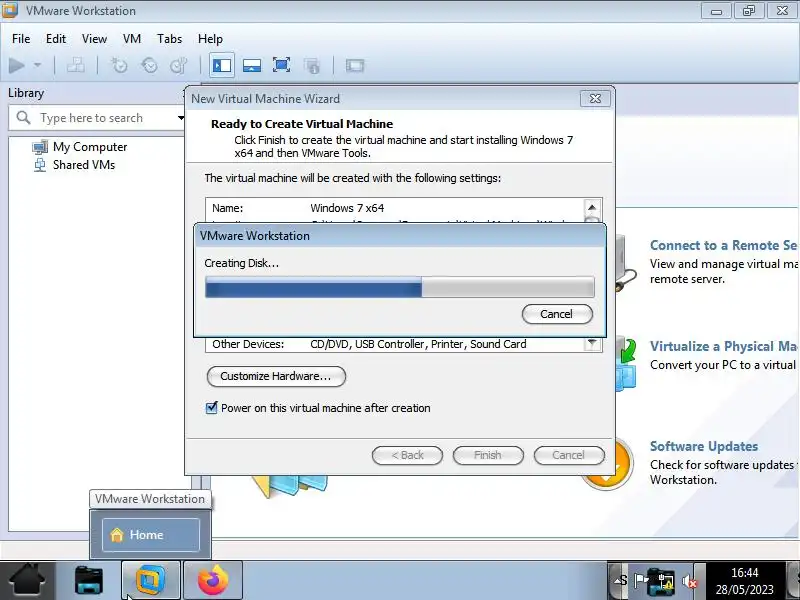Open Virtualize a Physical Machine link
800x600 pixels.
coord(723,346)
